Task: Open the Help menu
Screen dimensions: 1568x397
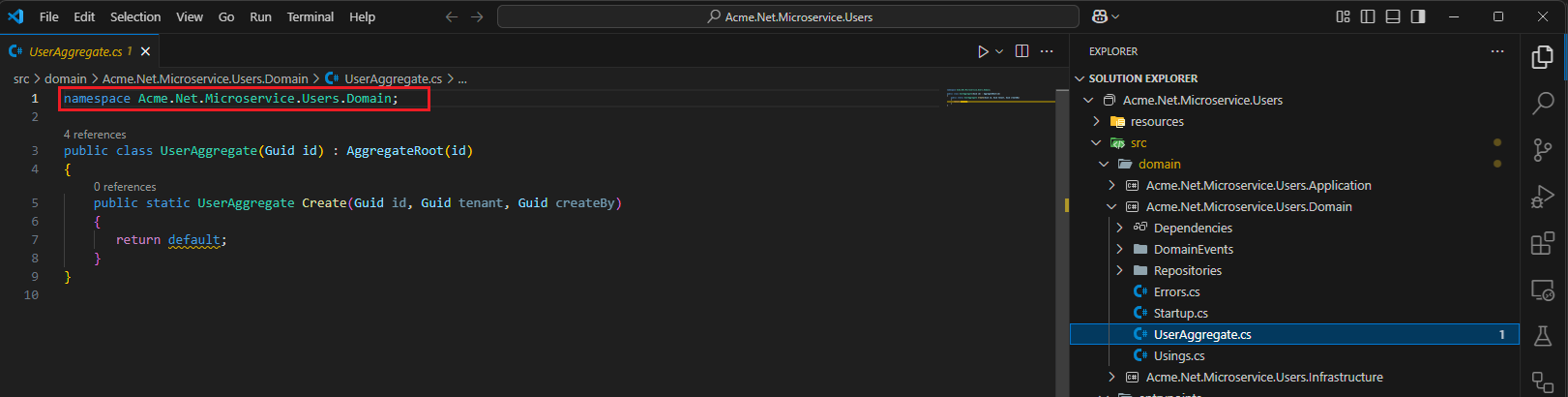Action: coord(363,16)
